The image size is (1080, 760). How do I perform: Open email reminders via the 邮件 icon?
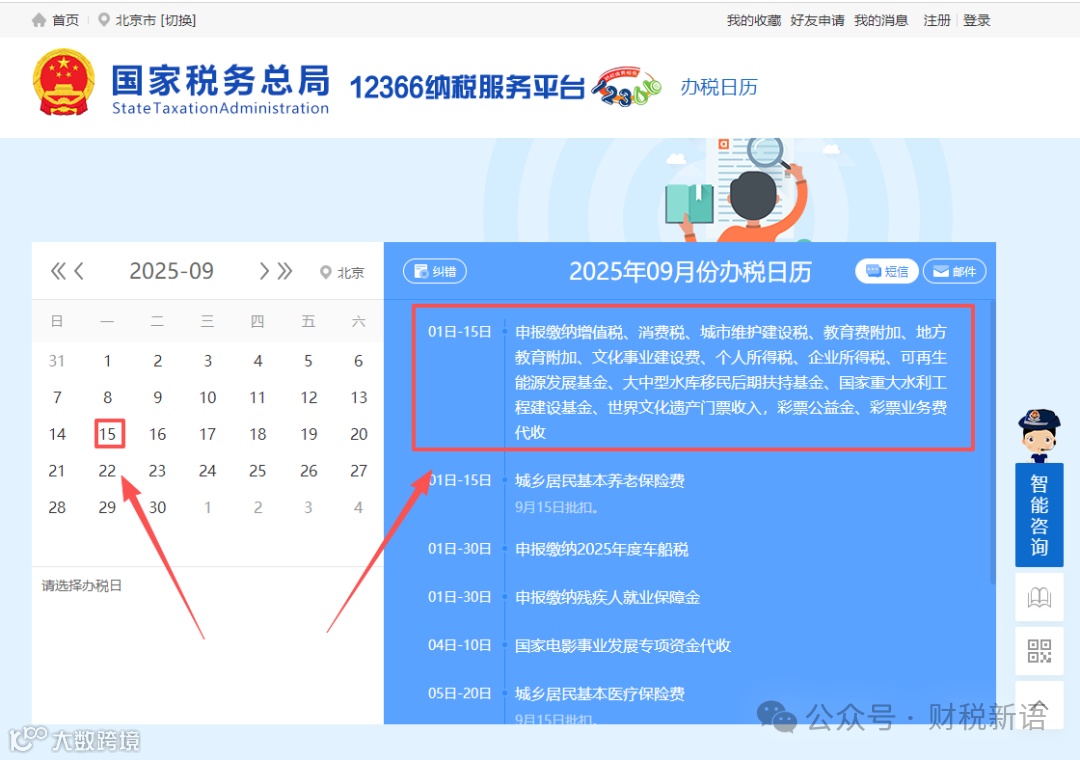954,271
